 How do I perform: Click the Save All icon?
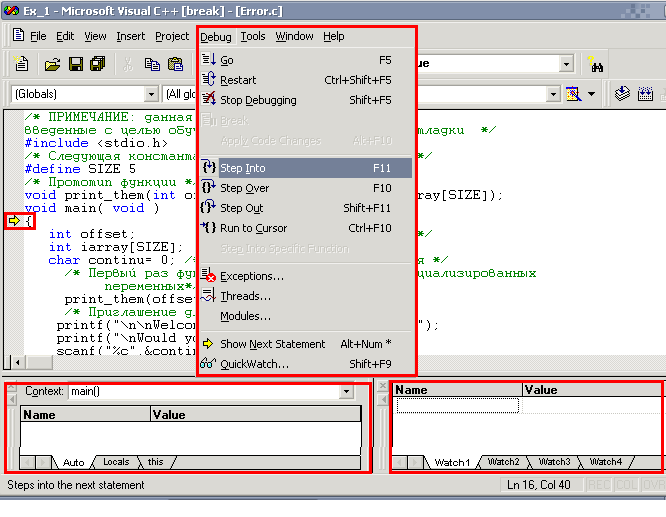pyautogui.click(x=98, y=64)
